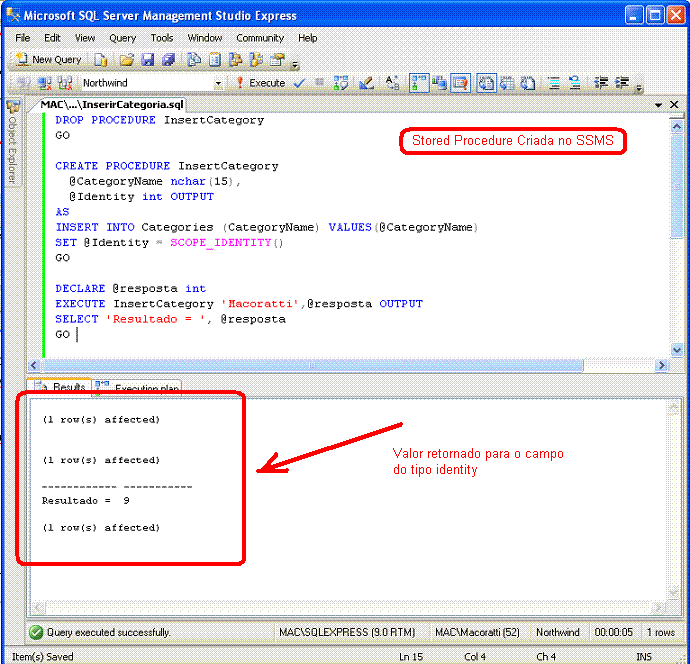Open the Window menu
Image resolution: width=690 pixels, height=664 pixels.
tap(205, 38)
